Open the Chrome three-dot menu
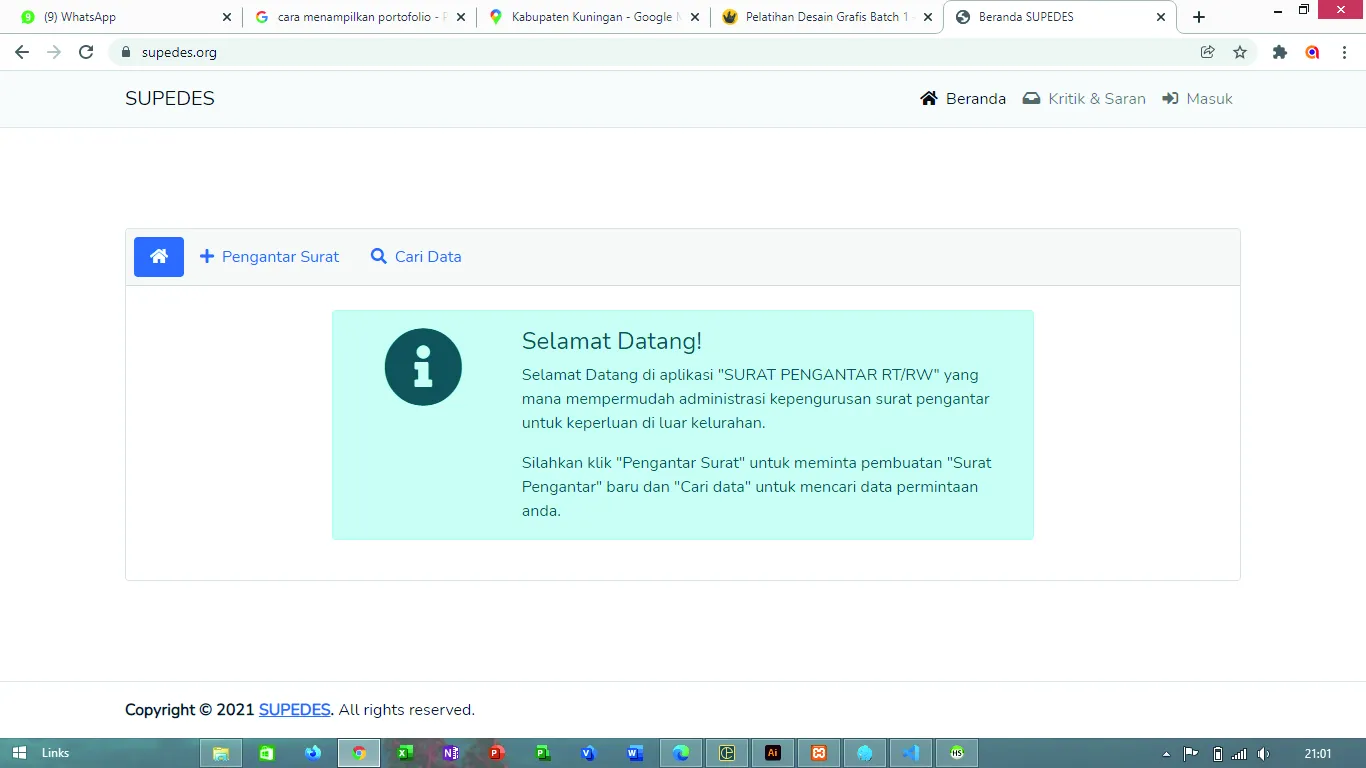1366x768 pixels. click(1345, 52)
